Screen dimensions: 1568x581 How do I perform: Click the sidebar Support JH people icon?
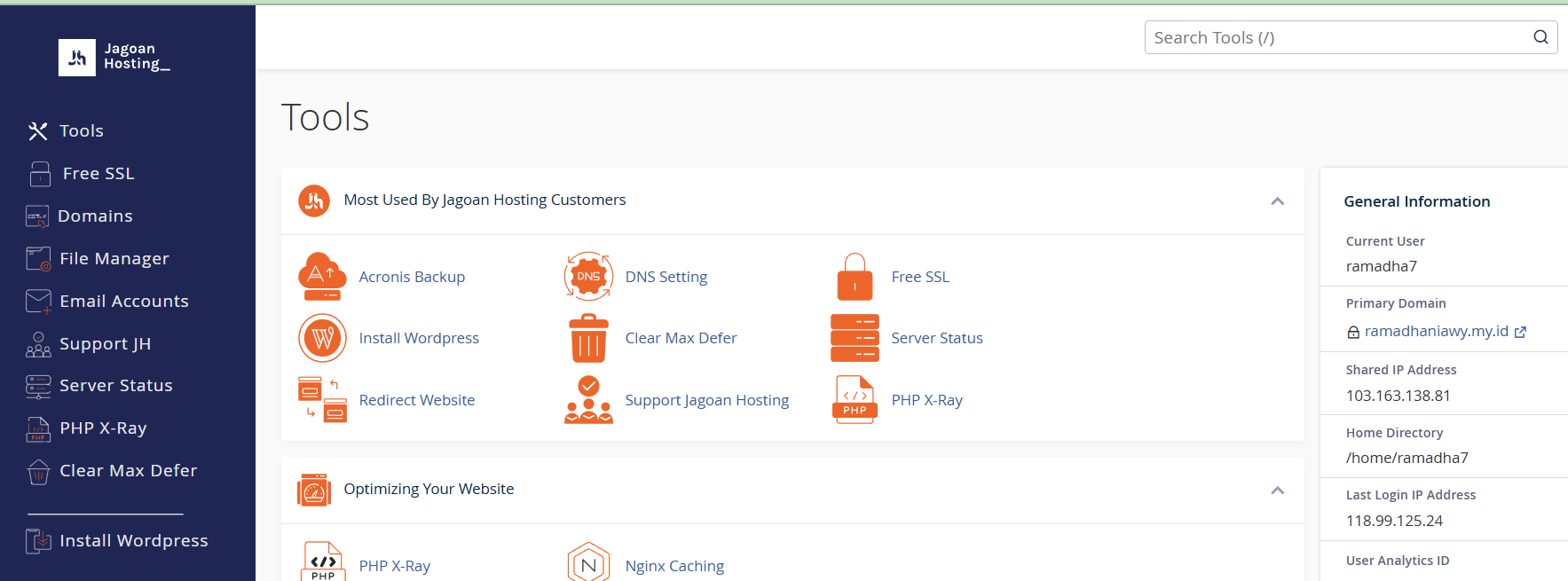38,344
